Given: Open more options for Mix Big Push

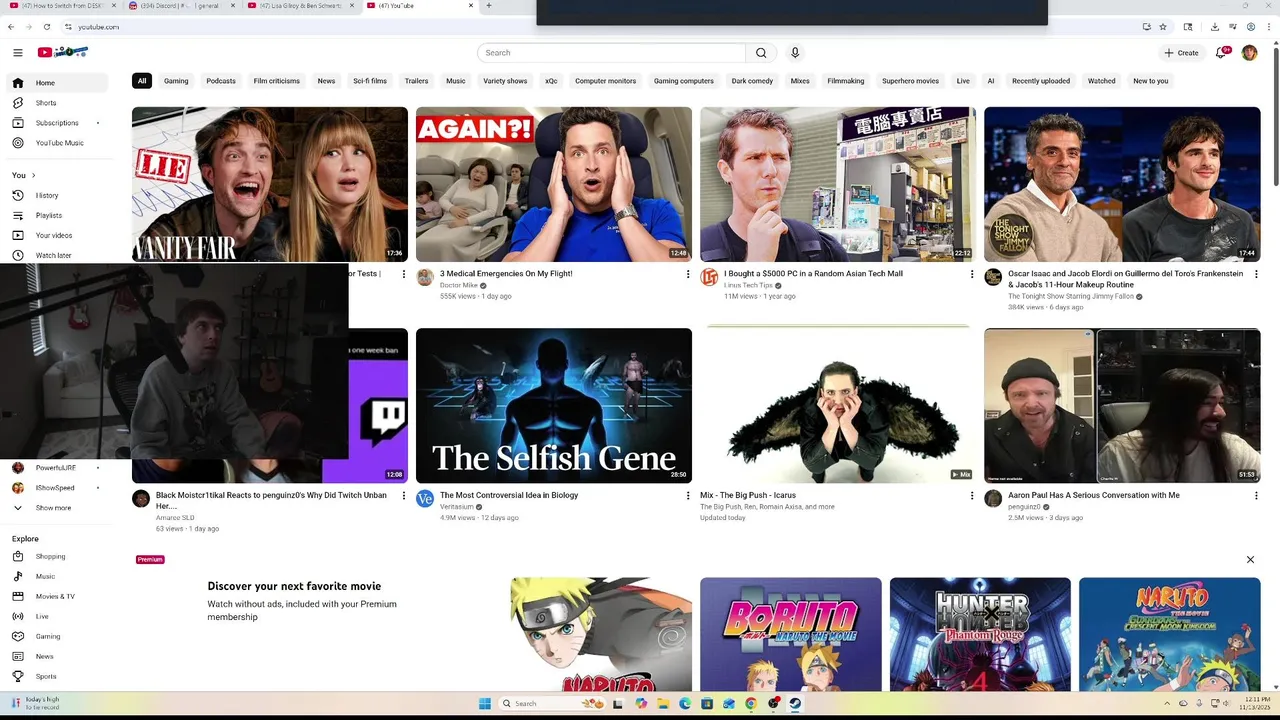Looking at the screenshot, I should coord(972,496).
